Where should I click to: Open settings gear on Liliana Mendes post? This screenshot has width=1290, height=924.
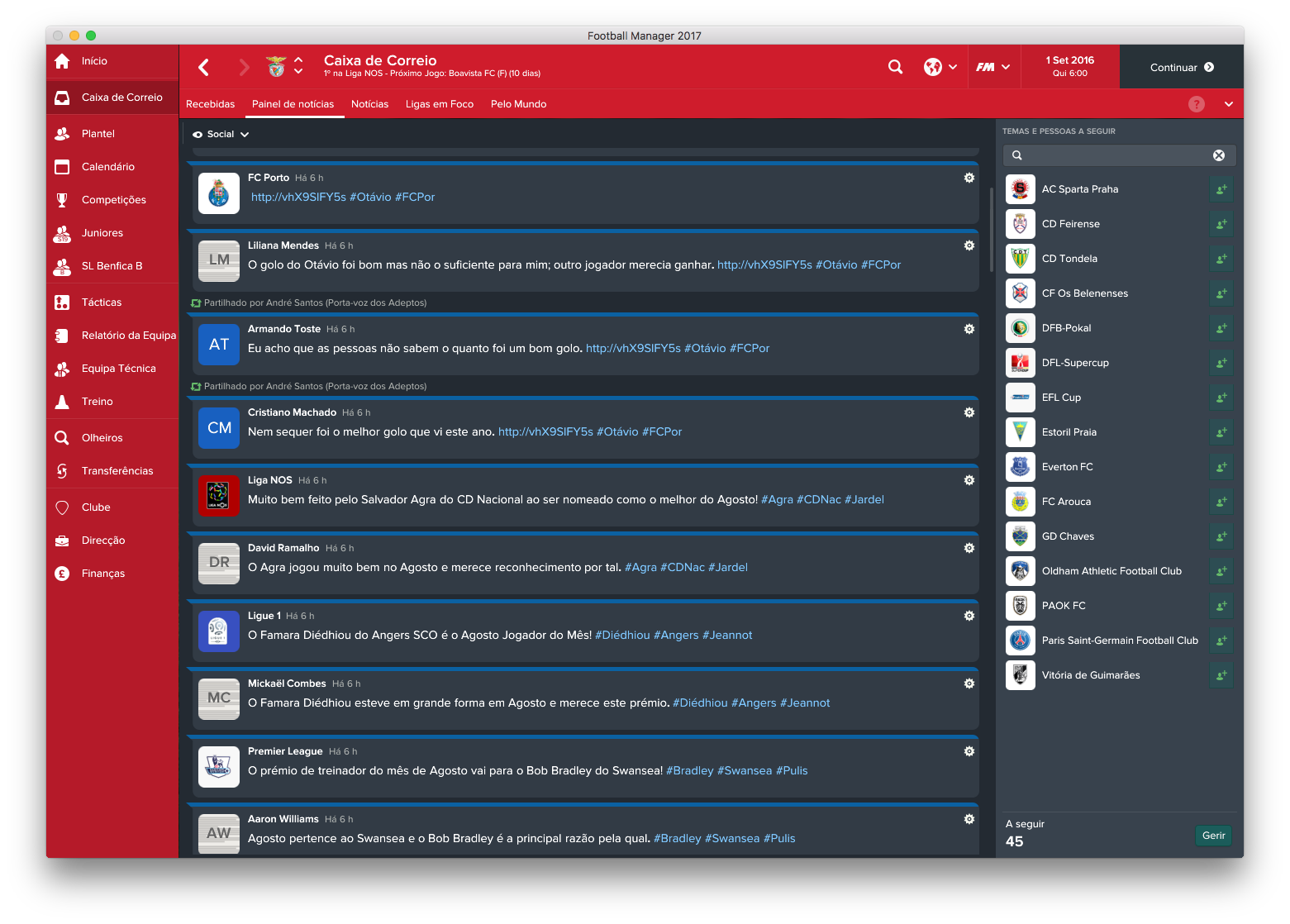(969, 245)
